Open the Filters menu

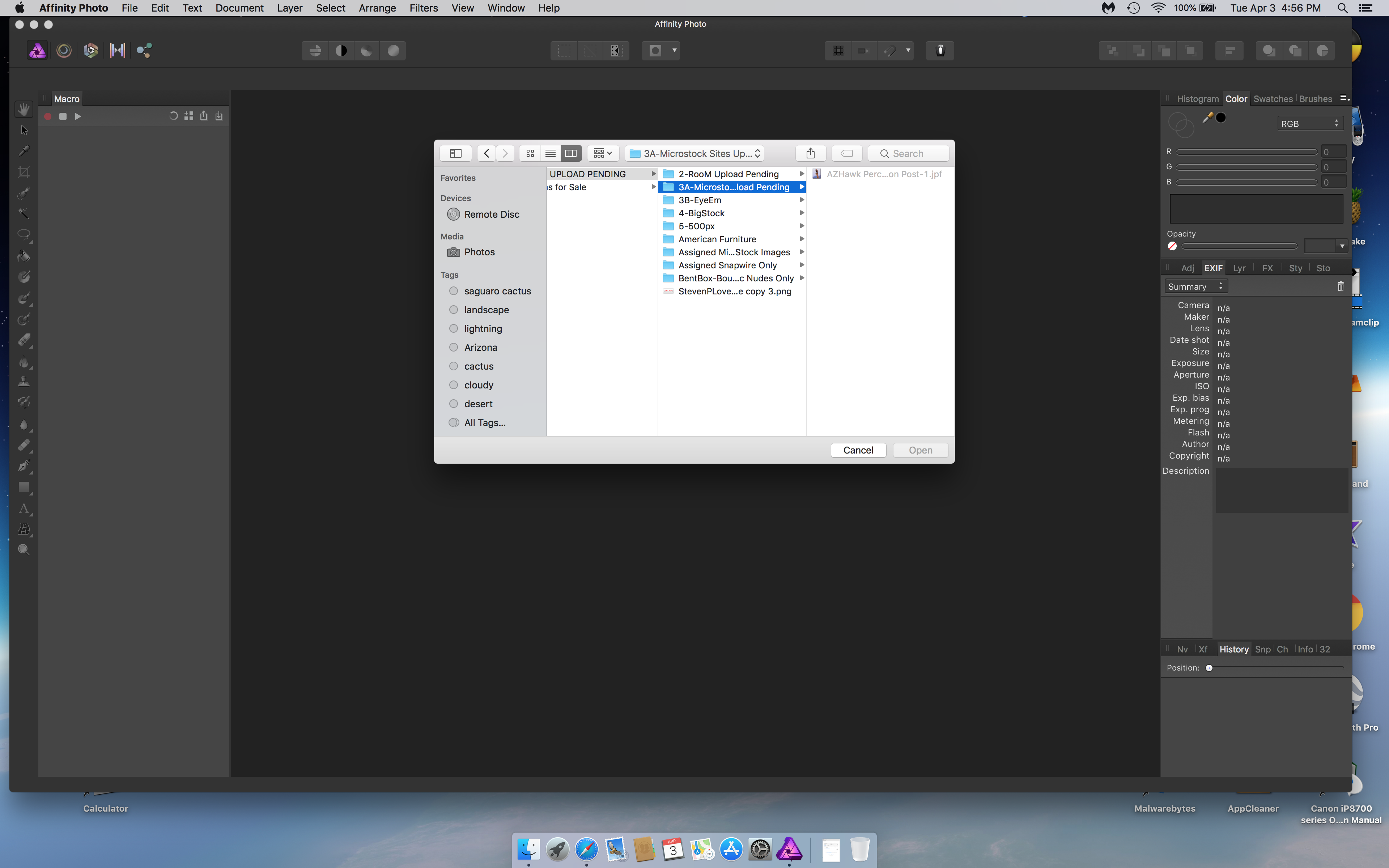pos(424,8)
